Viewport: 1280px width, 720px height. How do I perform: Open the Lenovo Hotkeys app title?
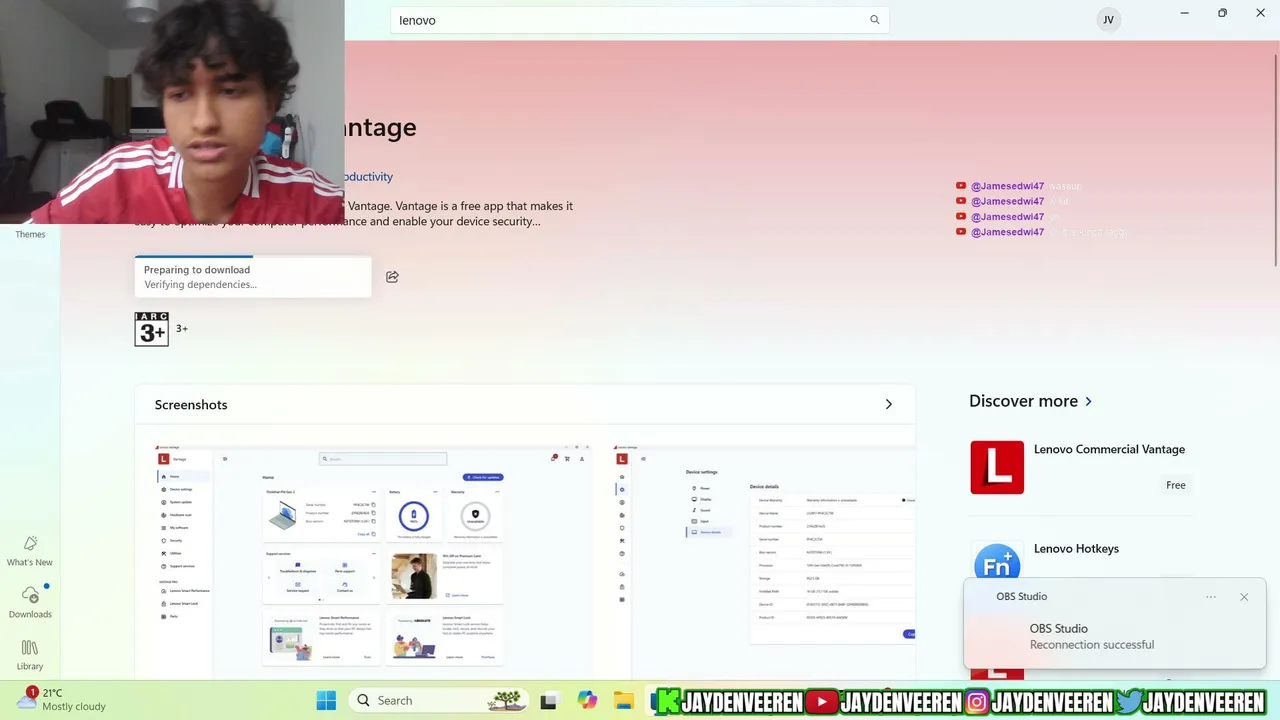tap(1076, 548)
